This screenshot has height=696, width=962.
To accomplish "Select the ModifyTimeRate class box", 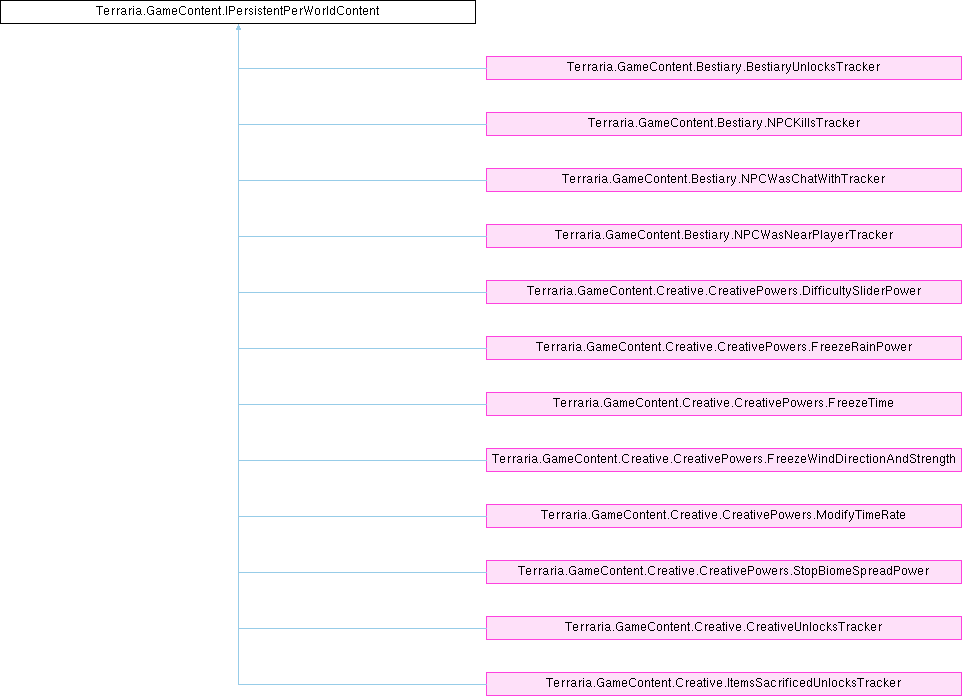I will [x=723, y=516].
